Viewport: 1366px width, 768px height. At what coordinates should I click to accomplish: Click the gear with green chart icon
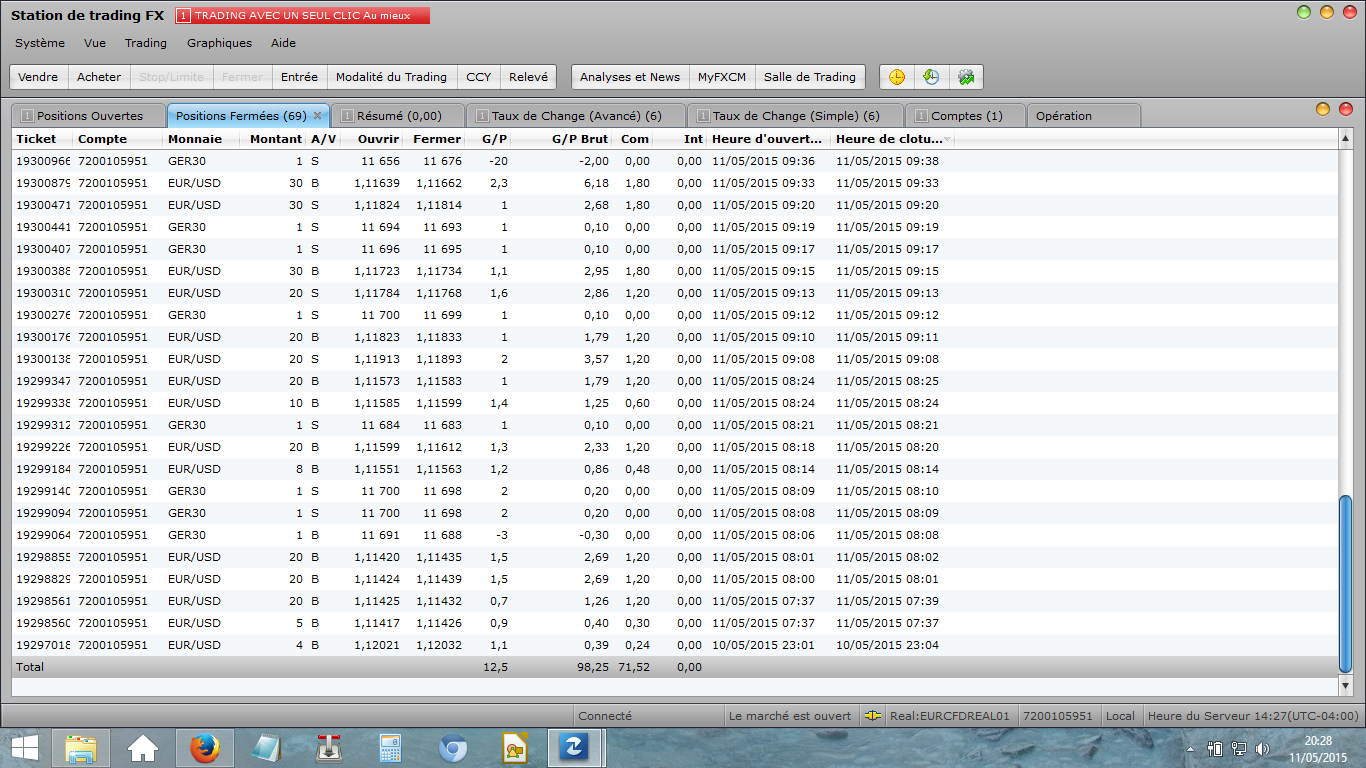965,77
